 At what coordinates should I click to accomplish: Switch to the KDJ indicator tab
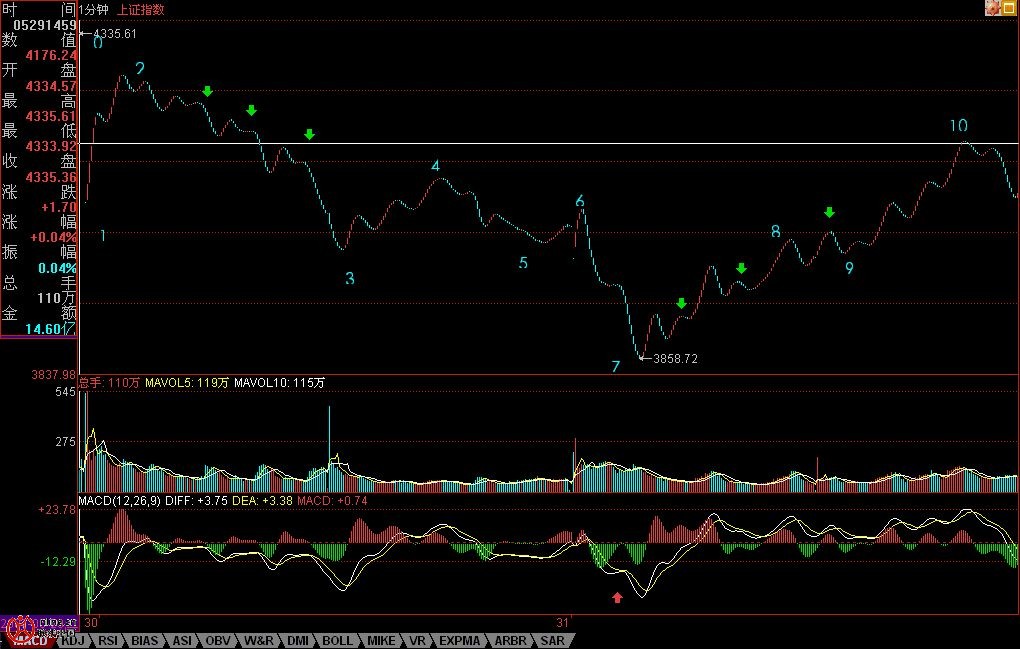[73, 640]
